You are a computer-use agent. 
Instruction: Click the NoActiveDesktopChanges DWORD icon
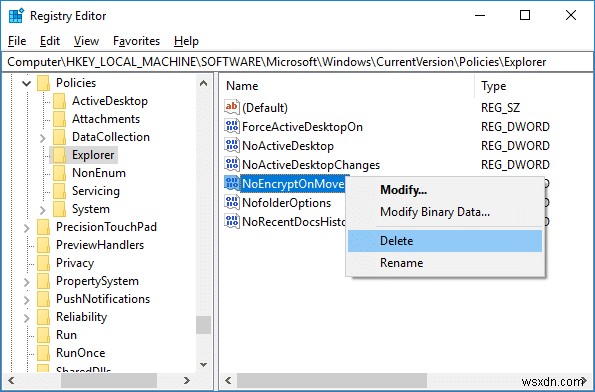pyautogui.click(x=231, y=164)
